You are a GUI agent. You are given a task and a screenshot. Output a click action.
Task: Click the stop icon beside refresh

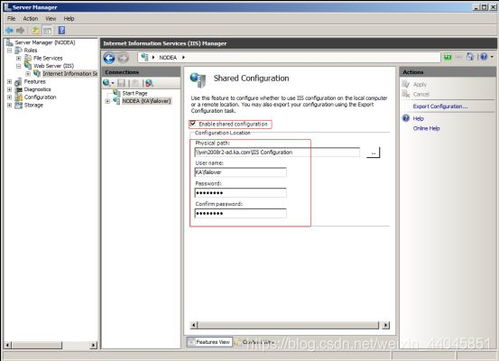click(x=459, y=57)
